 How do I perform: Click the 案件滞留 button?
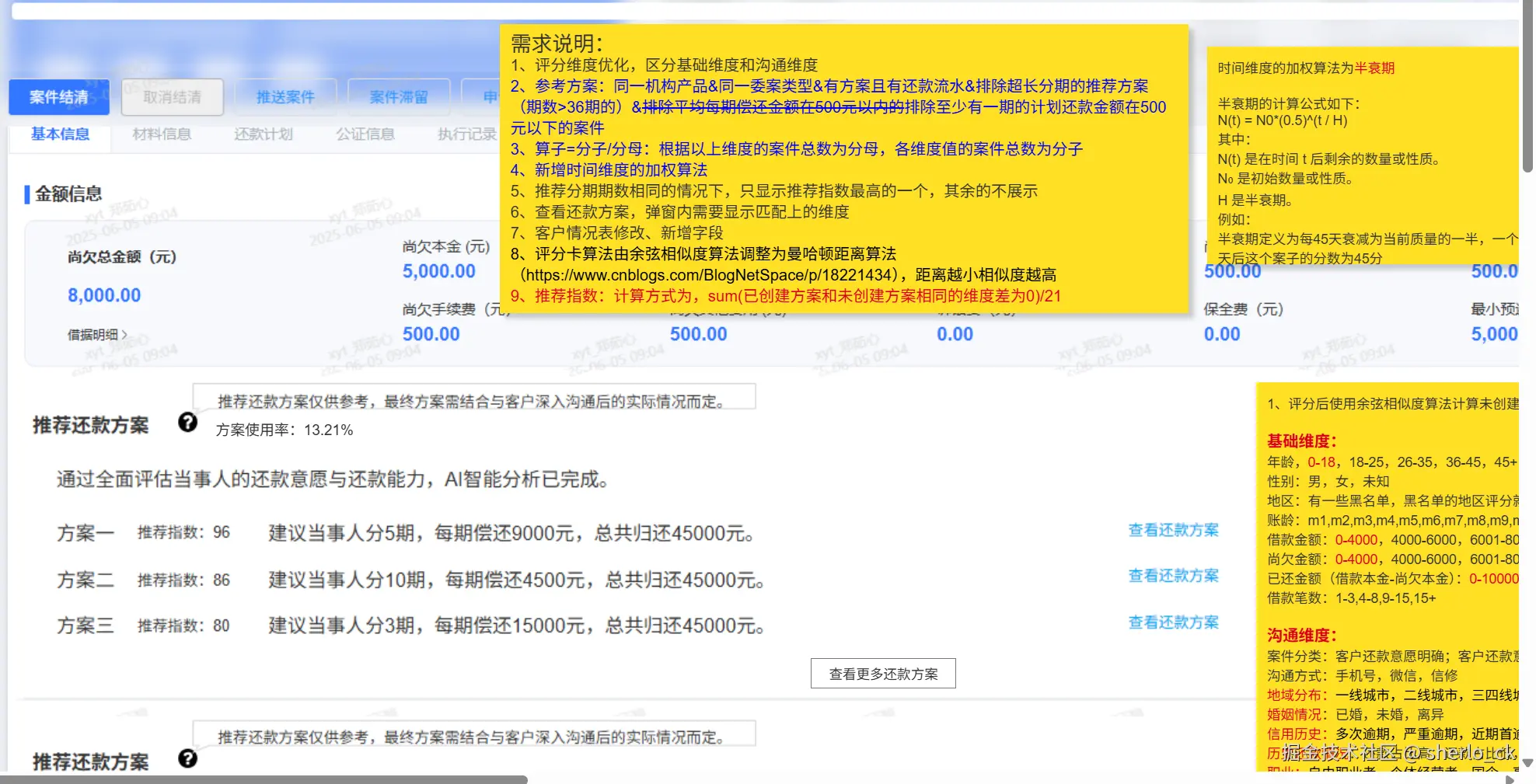399,97
